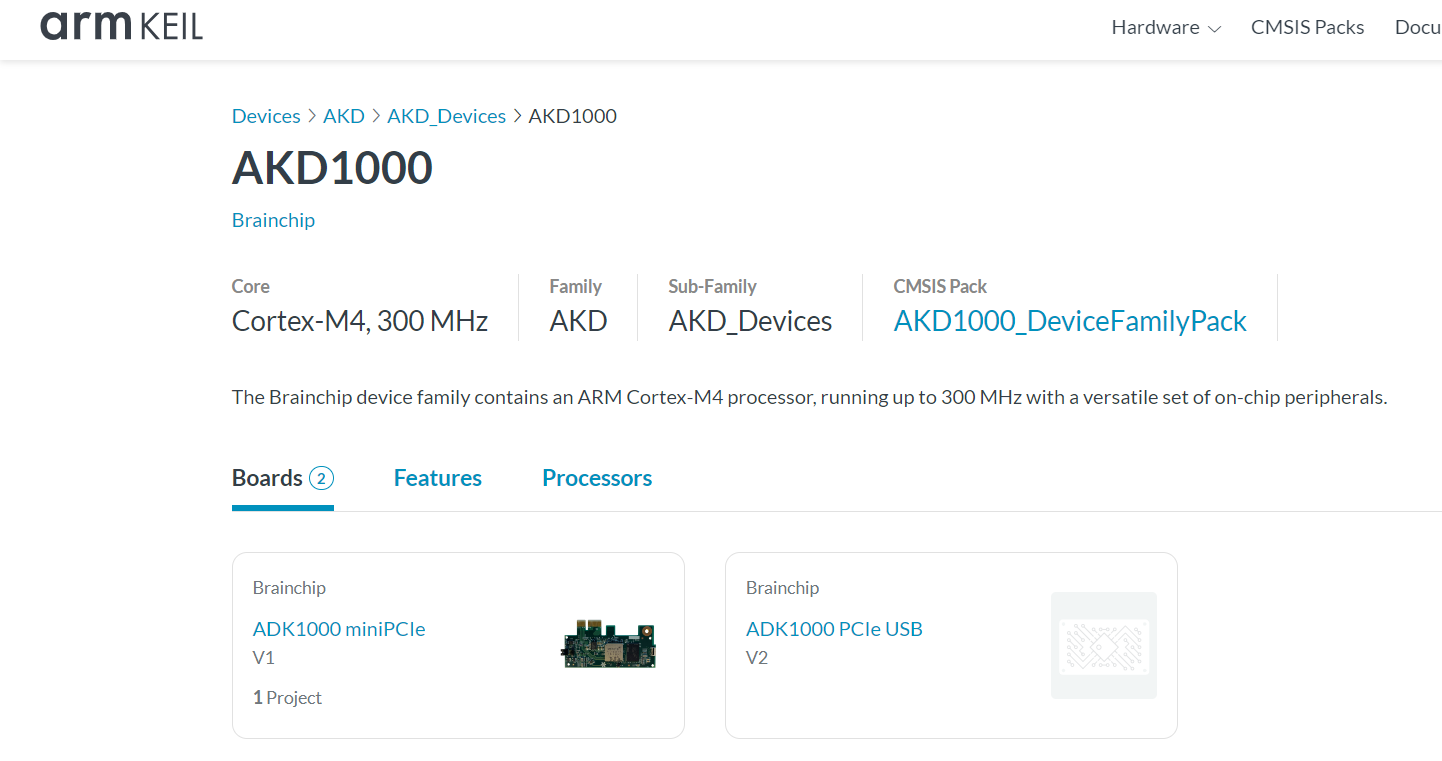Screen dimensions: 1442x761
Task: Open the AKD_Devices breadcrumb link
Action: pyautogui.click(x=447, y=116)
